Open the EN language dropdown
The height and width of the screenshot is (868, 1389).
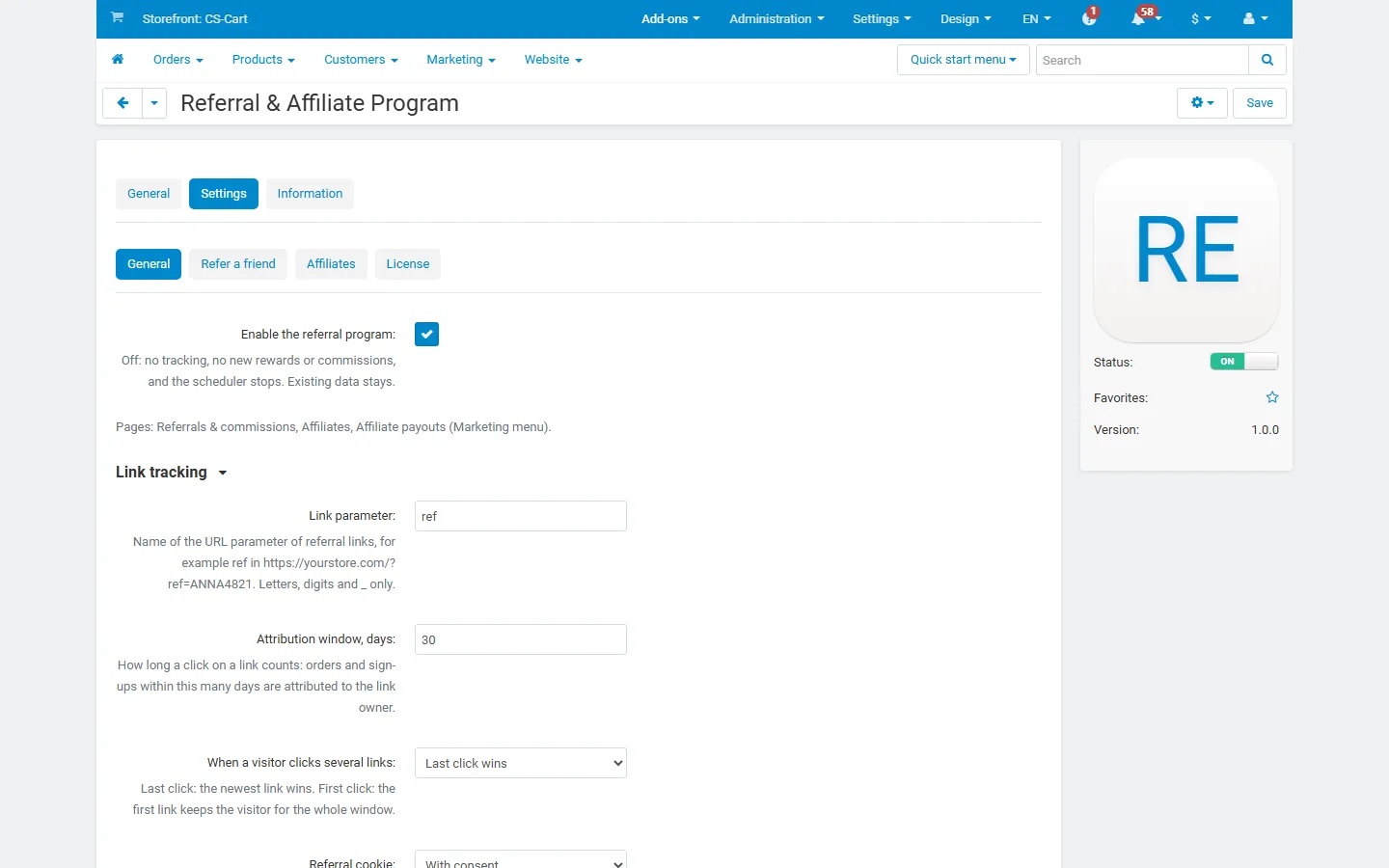1037,18
